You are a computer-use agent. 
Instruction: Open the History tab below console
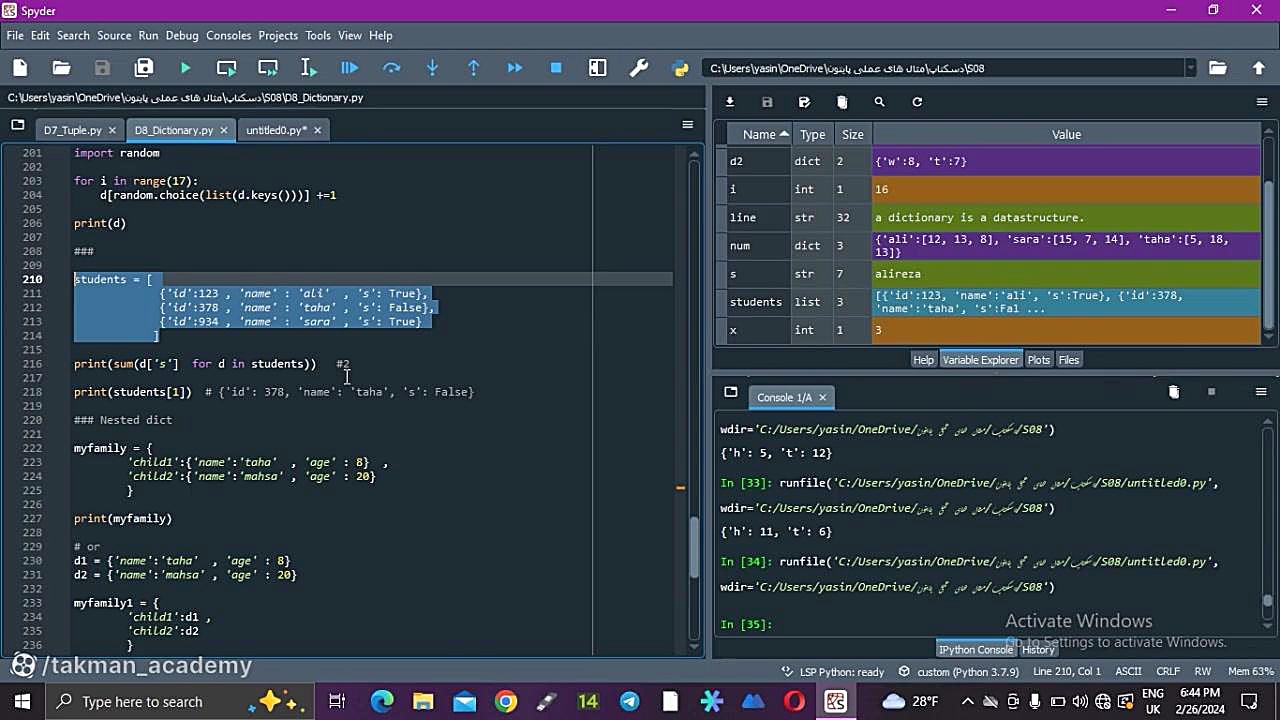(1038, 650)
